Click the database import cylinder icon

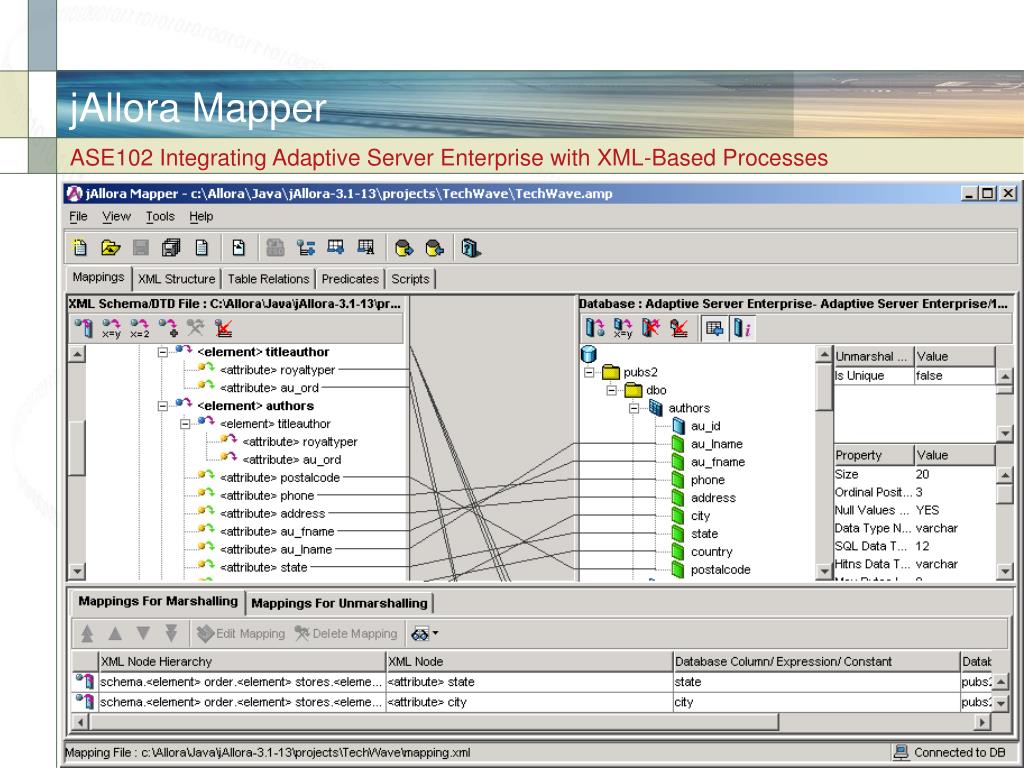coord(434,248)
